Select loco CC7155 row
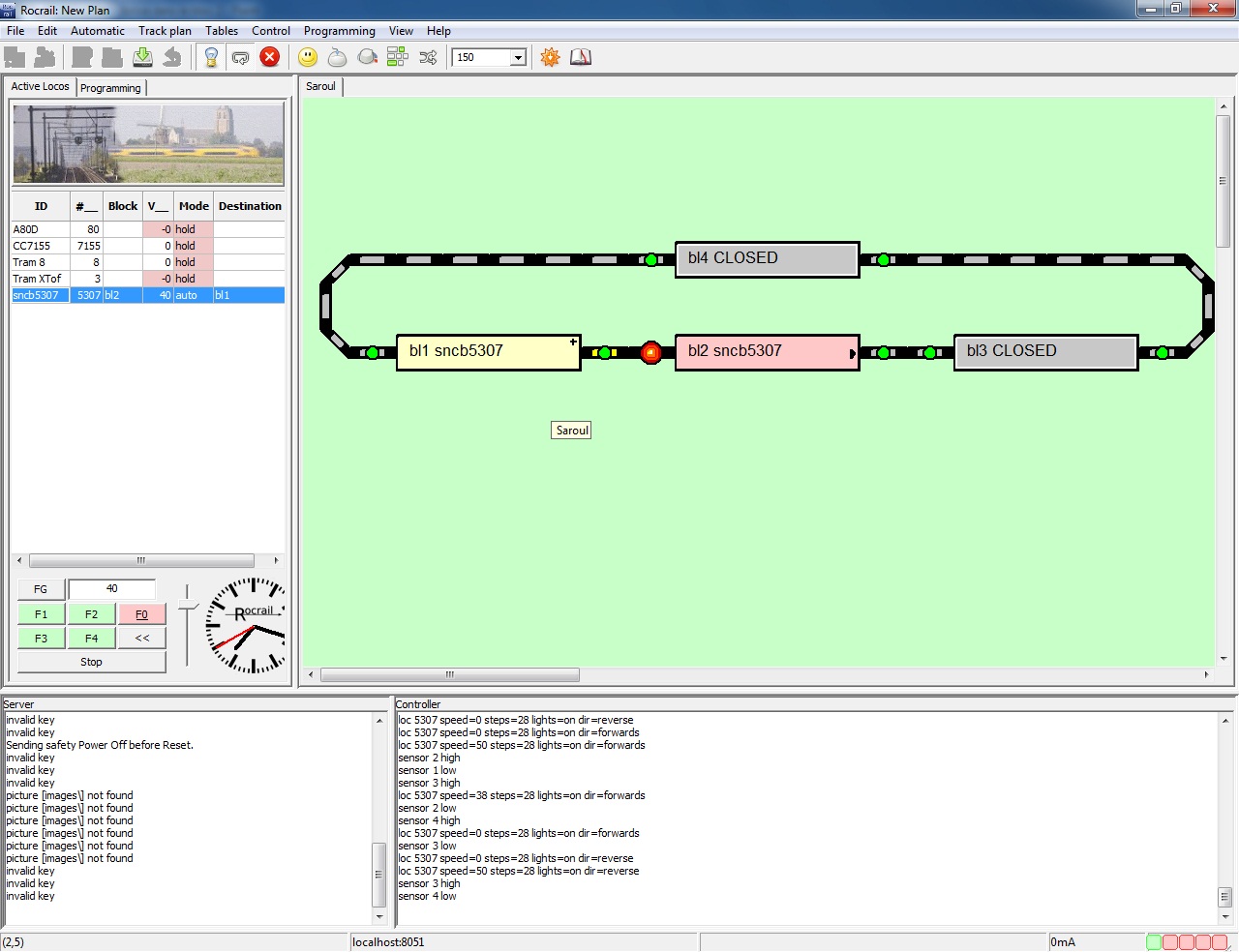1239x952 pixels. click(148, 246)
